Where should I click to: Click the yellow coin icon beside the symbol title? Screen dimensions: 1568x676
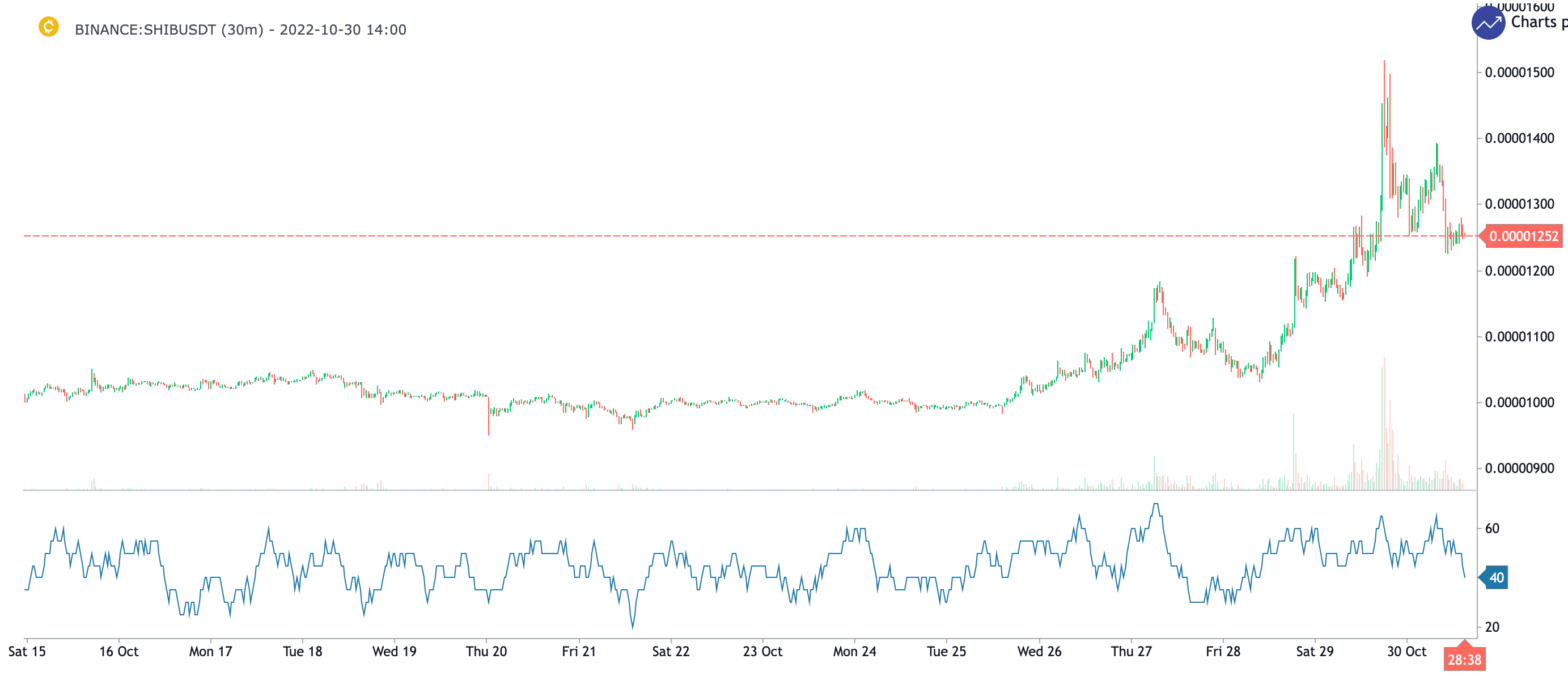click(49, 27)
